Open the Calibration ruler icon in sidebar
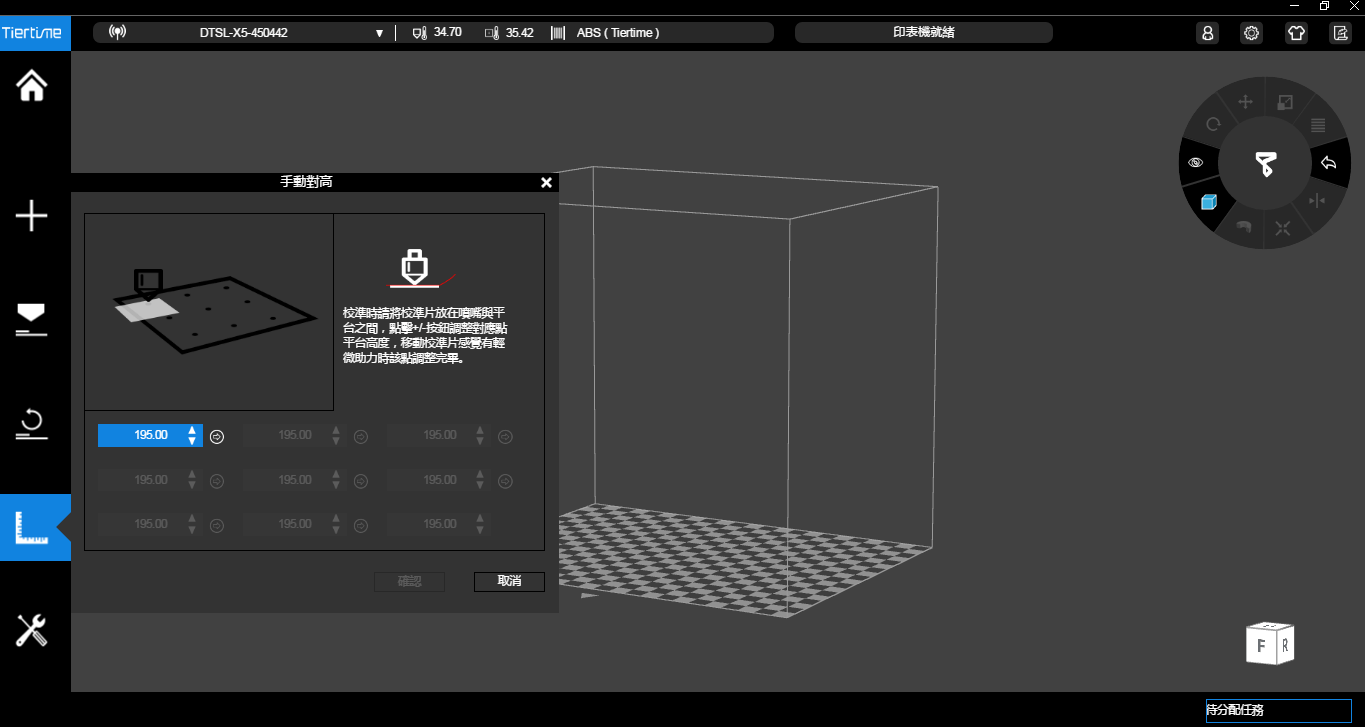The width and height of the screenshot is (1365, 727). click(32, 527)
